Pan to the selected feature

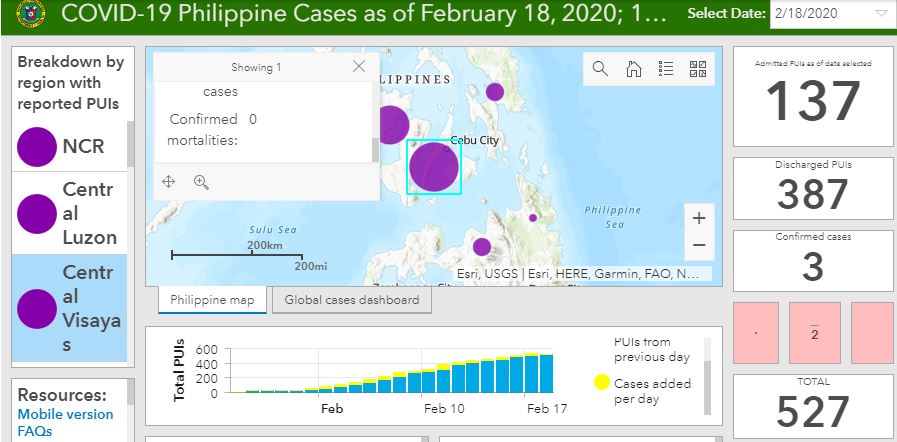169,182
